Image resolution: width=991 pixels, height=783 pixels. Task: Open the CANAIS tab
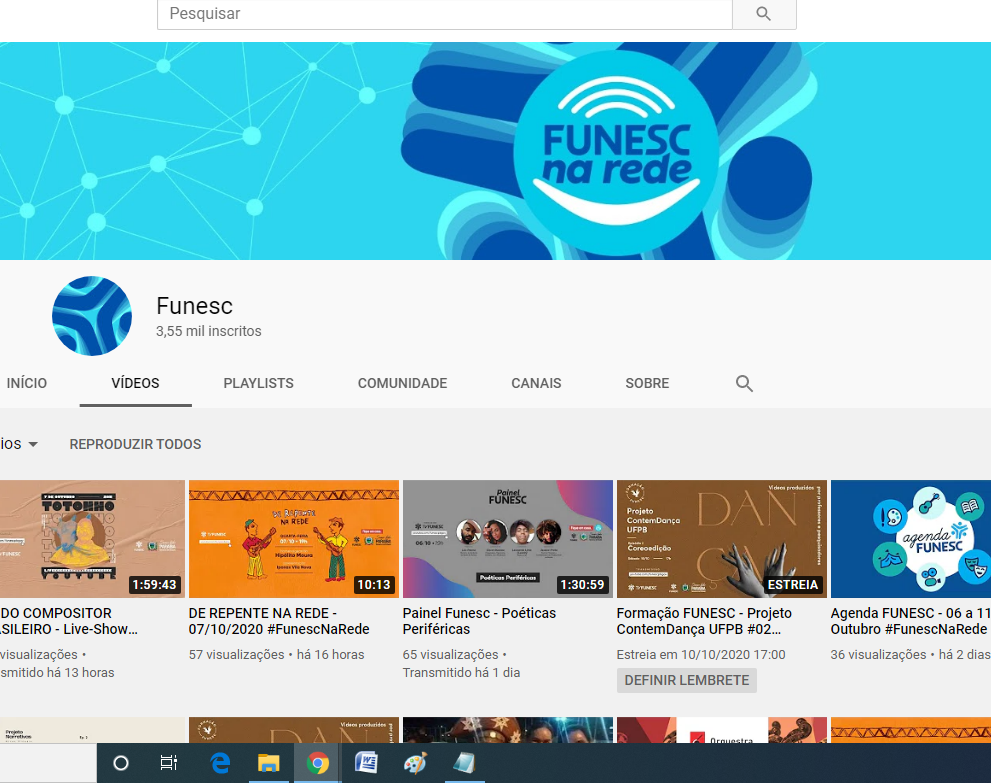(536, 383)
